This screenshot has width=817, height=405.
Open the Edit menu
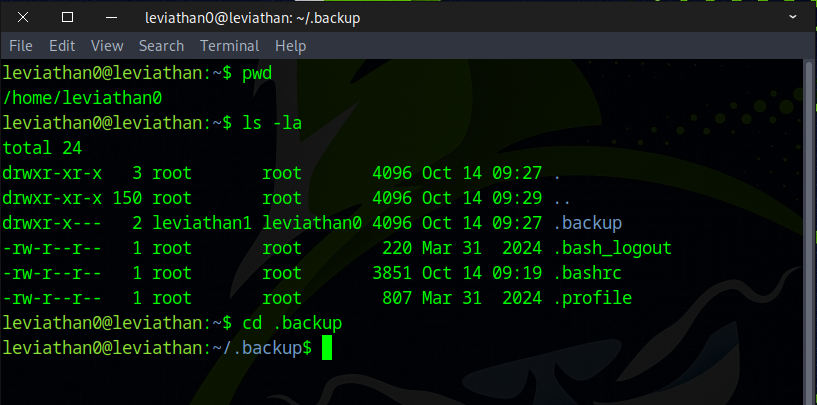(x=62, y=46)
